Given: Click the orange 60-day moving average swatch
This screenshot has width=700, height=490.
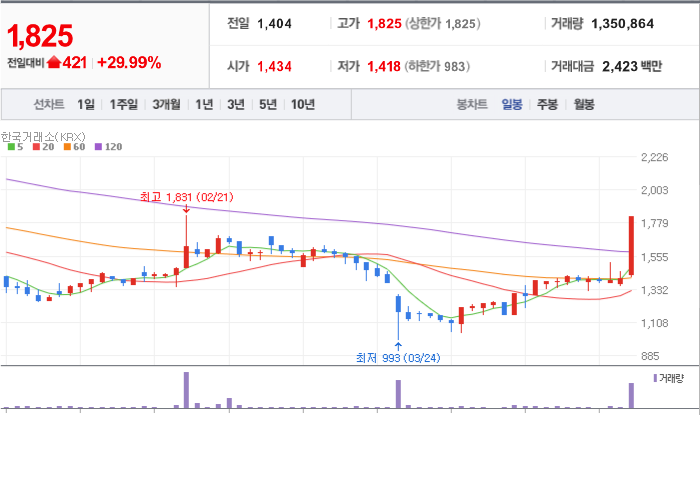Looking at the screenshot, I should point(67,147).
